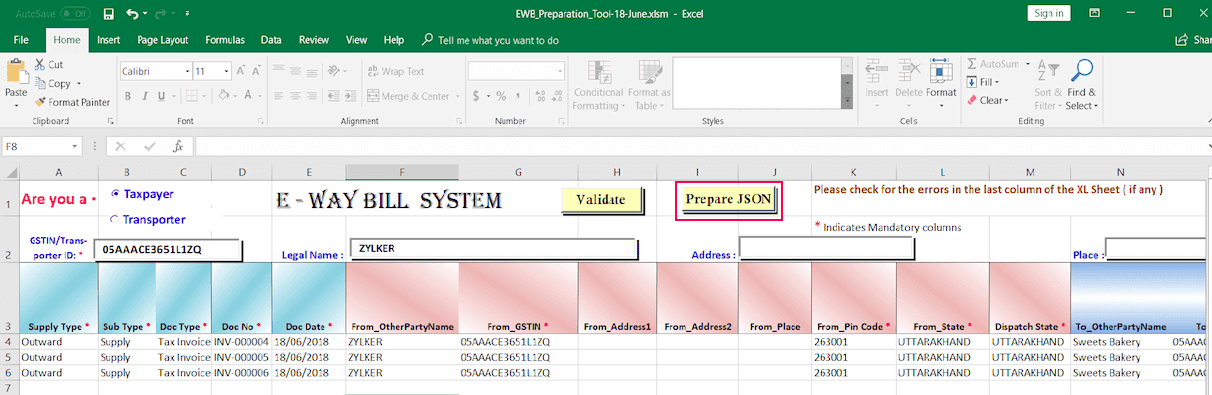1212x395 pixels.
Task: Open the Help tab
Action: tap(394, 40)
